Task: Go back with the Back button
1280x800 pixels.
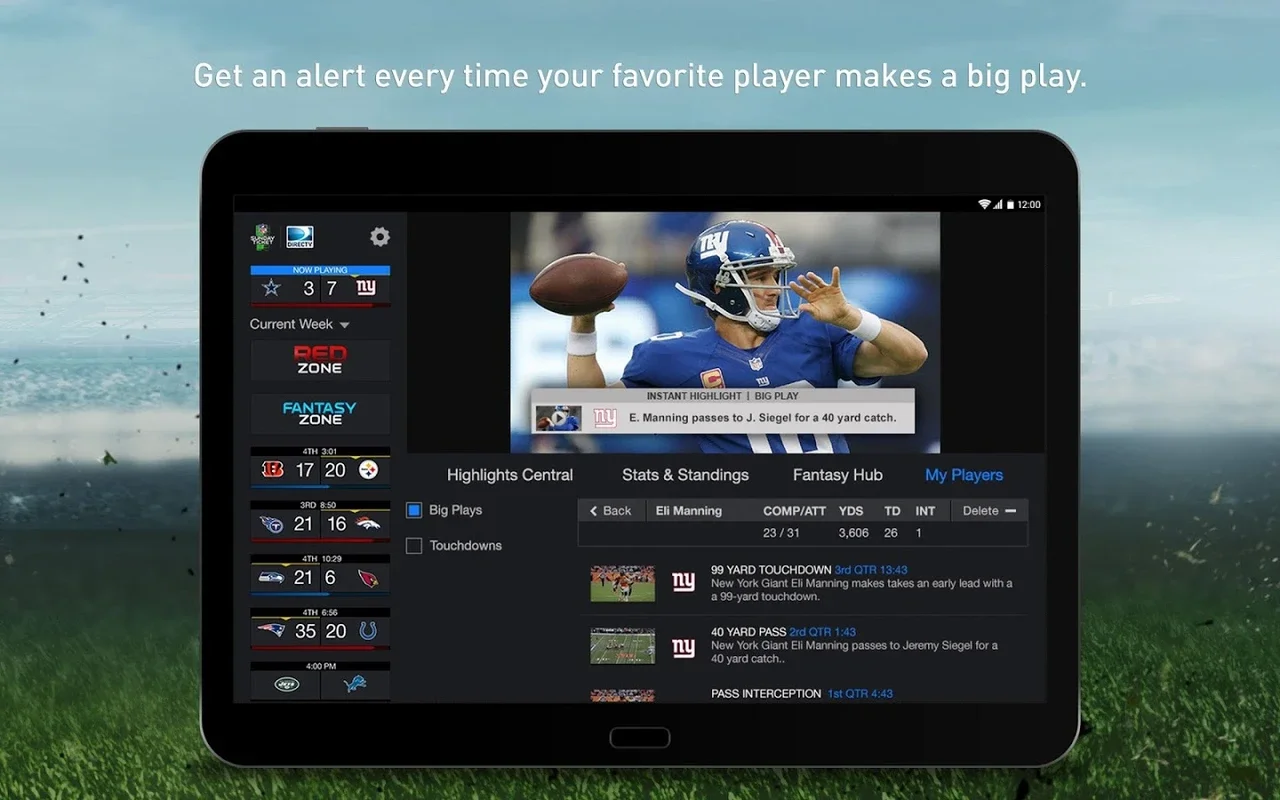Action: point(611,511)
